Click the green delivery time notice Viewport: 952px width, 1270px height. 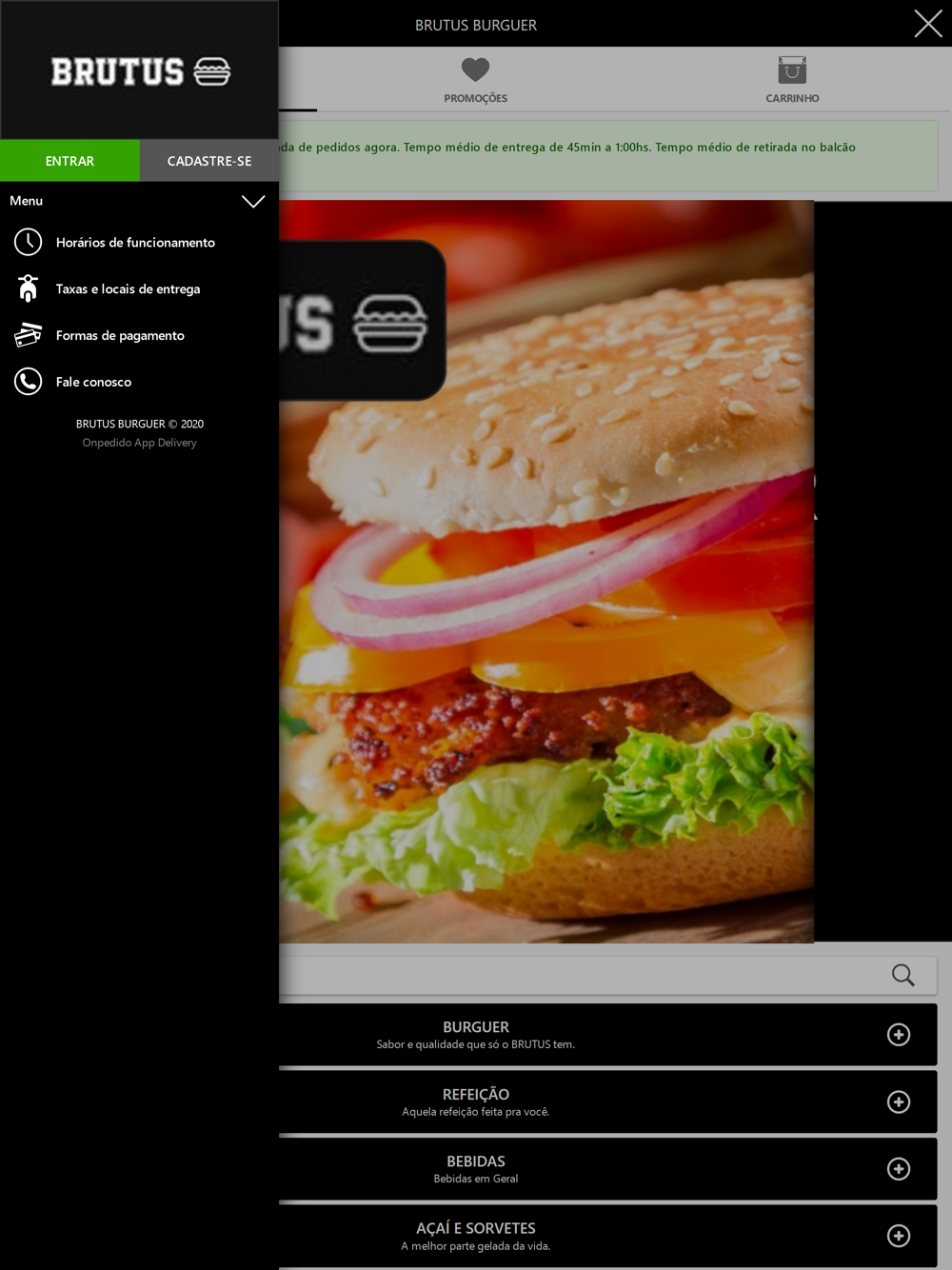pyautogui.click(x=607, y=155)
